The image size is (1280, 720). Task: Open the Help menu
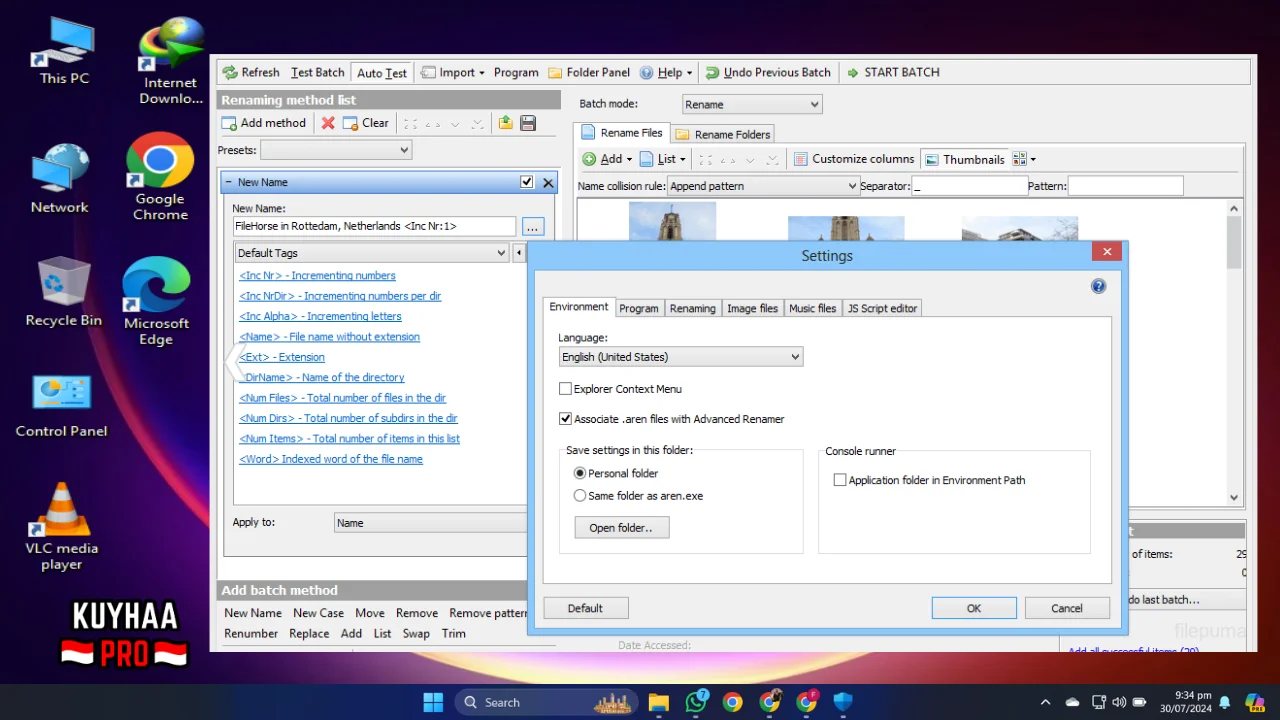[666, 72]
